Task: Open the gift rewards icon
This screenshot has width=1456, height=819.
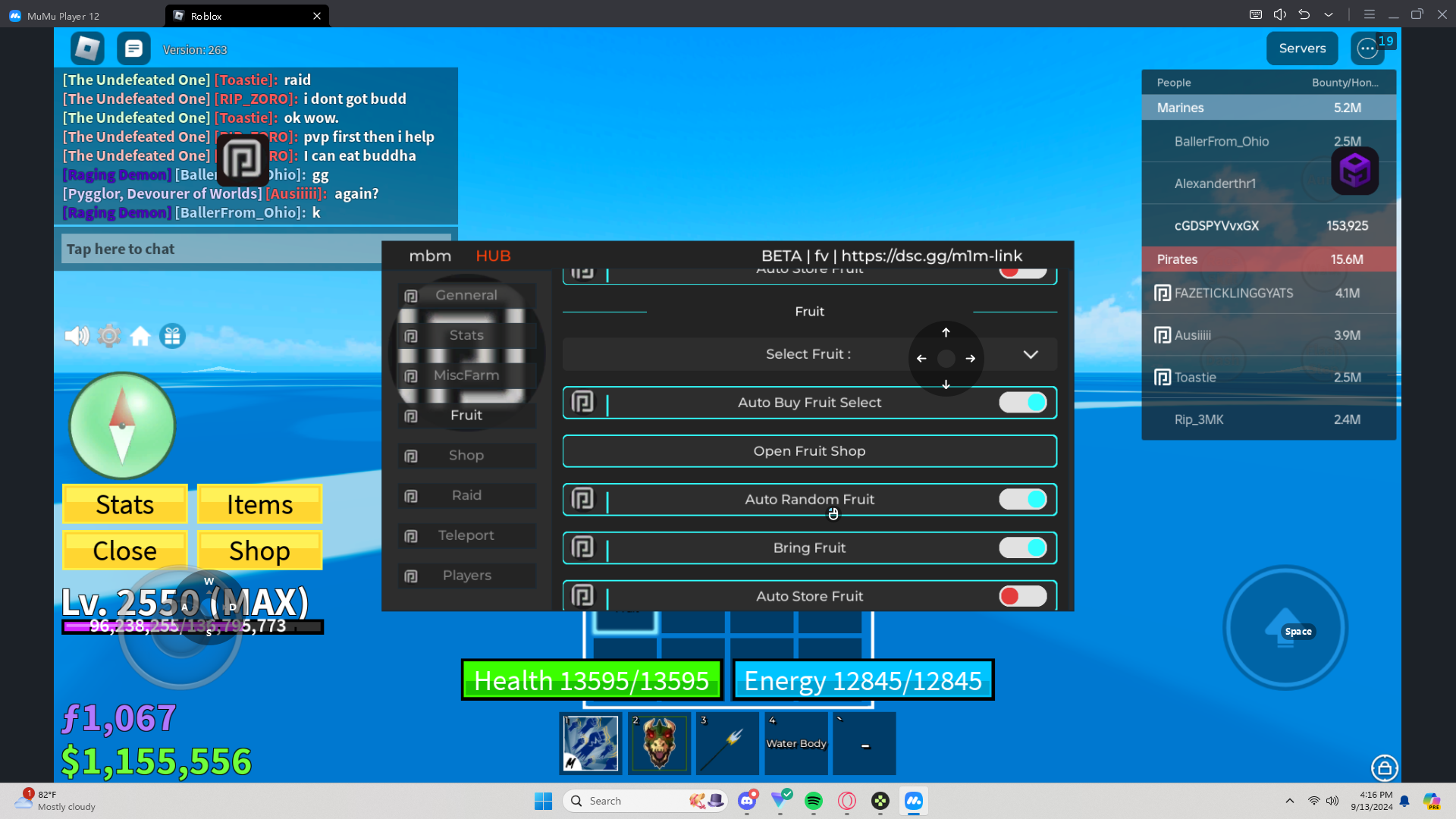Action: pyautogui.click(x=172, y=335)
